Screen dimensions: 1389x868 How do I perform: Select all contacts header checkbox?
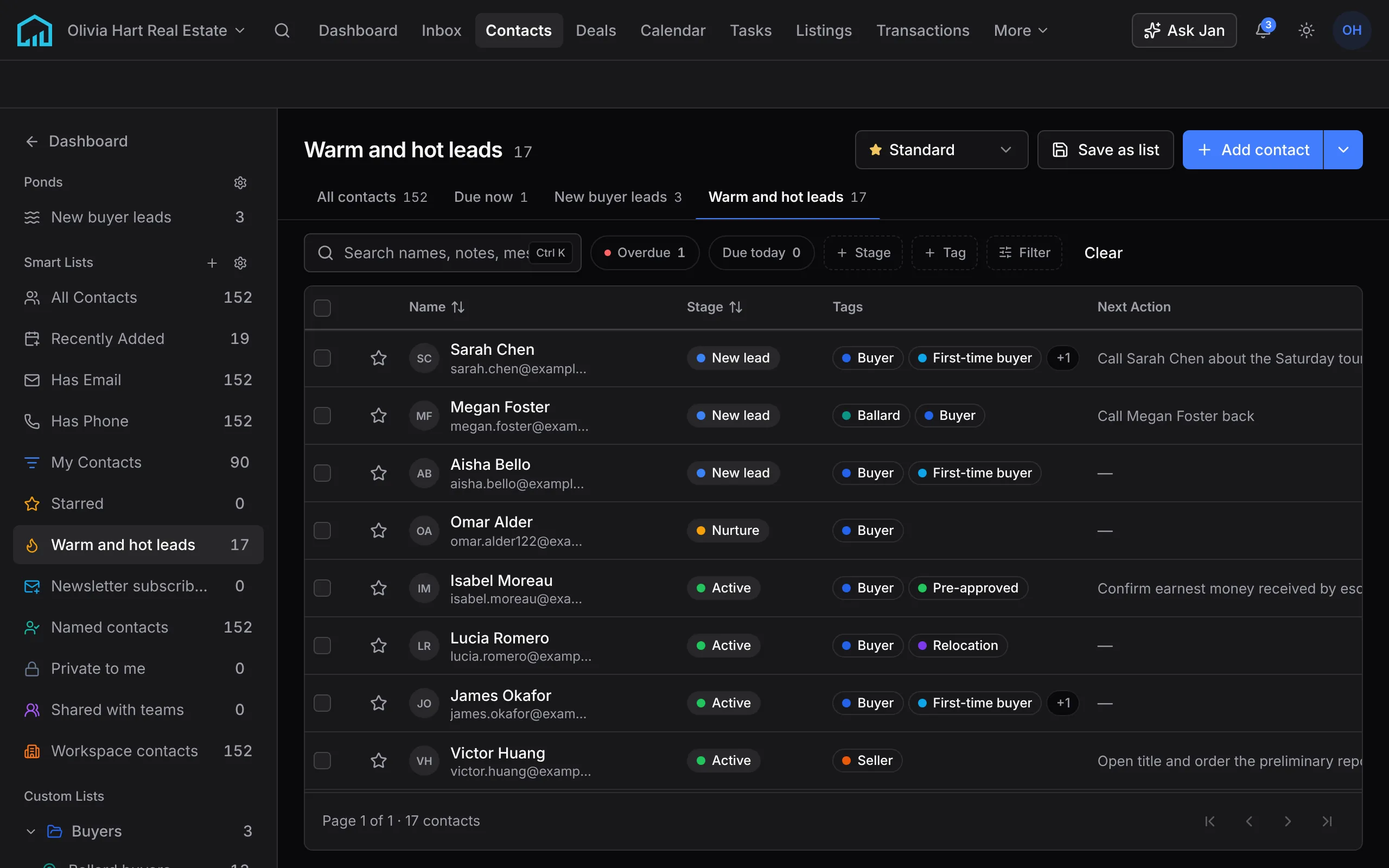pyautogui.click(x=322, y=308)
